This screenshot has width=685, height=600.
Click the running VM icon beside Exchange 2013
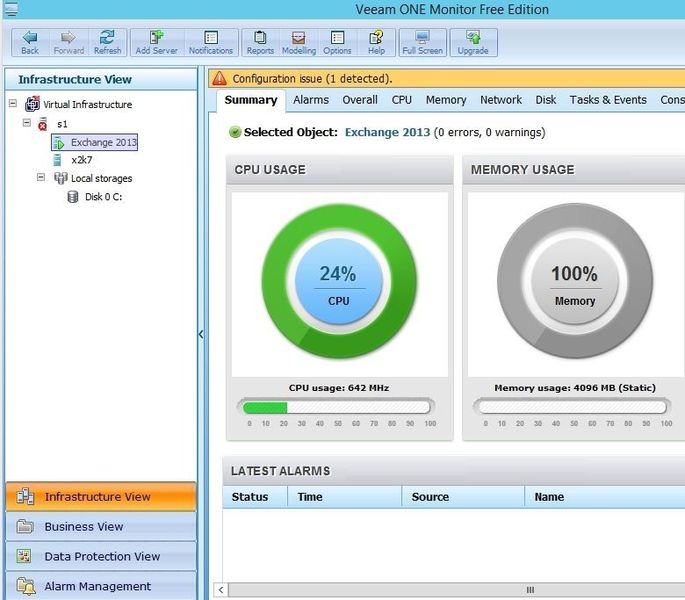tap(59, 142)
